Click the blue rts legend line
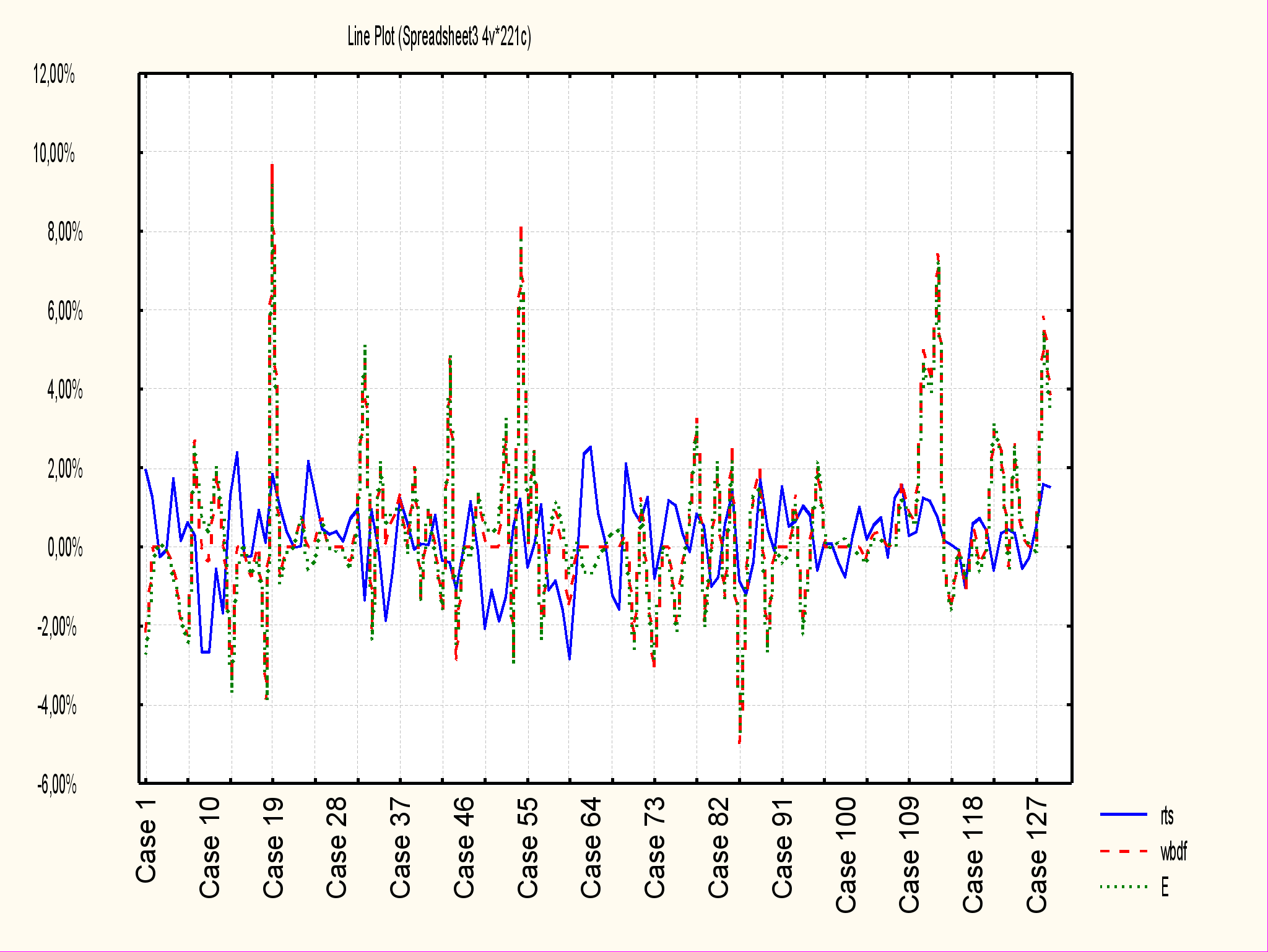 tap(1124, 815)
